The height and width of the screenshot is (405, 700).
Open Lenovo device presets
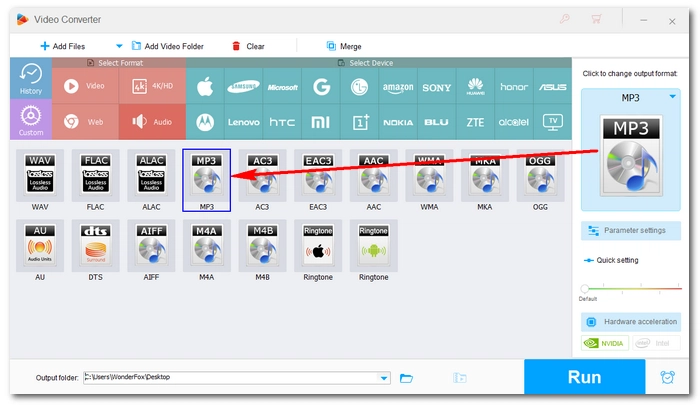coord(243,122)
